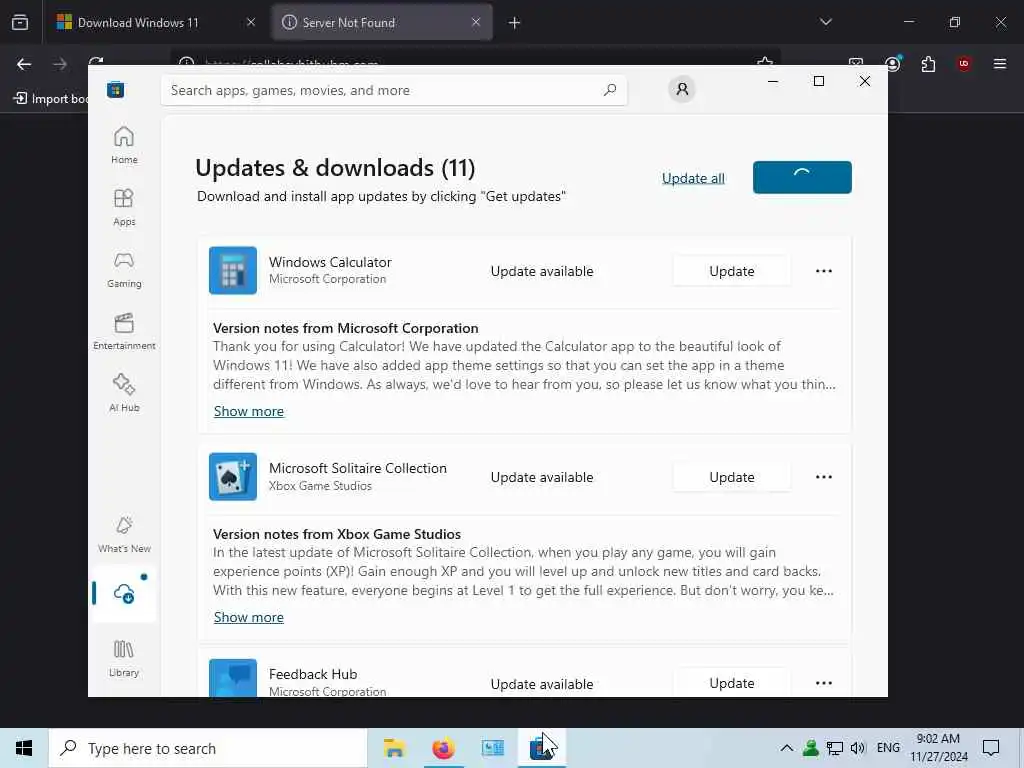
Task: Focus the Store search apps field
Action: point(394,90)
